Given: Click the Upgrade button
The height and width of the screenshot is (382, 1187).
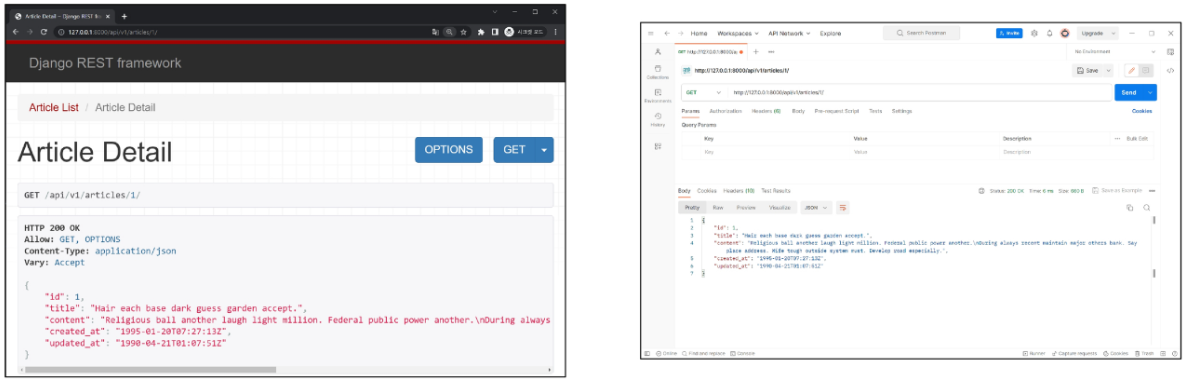Looking at the screenshot, I should coord(1092,33).
